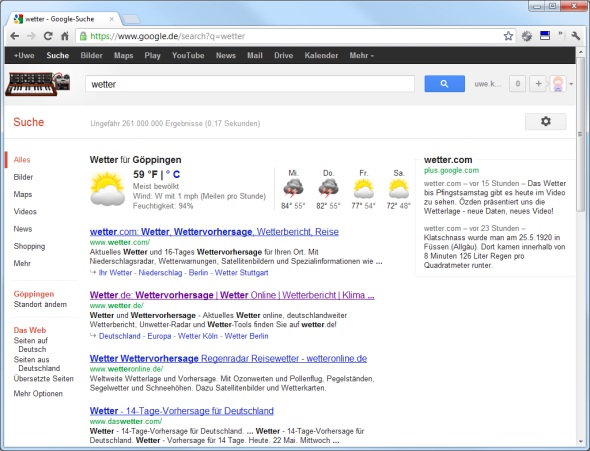This screenshot has height=451, width=590.
Task: Click the red Suche heading
Action: pos(29,122)
